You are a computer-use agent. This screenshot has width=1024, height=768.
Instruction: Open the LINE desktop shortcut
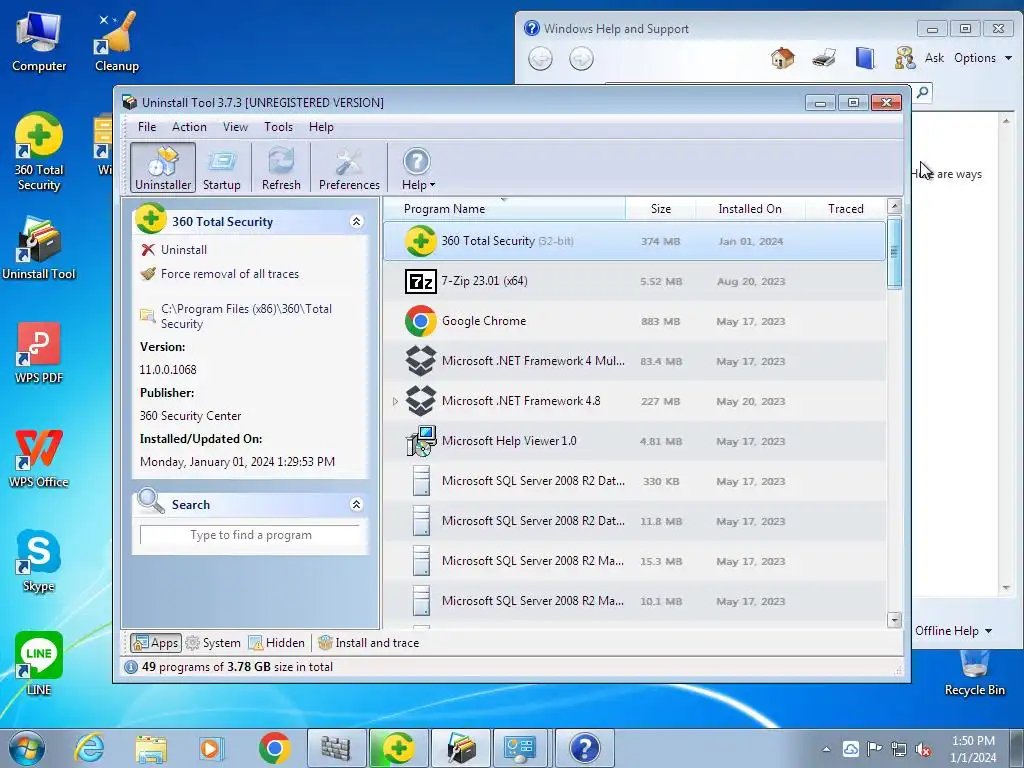(39, 664)
